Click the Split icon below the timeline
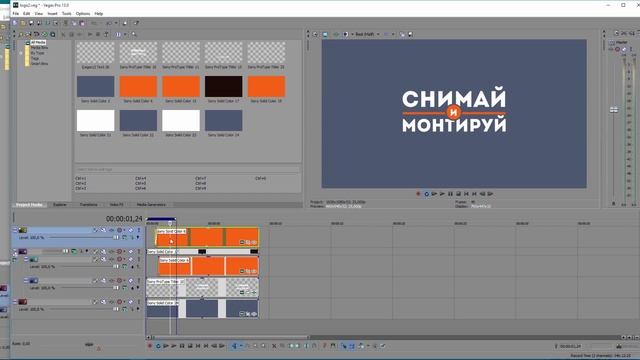 (307, 346)
